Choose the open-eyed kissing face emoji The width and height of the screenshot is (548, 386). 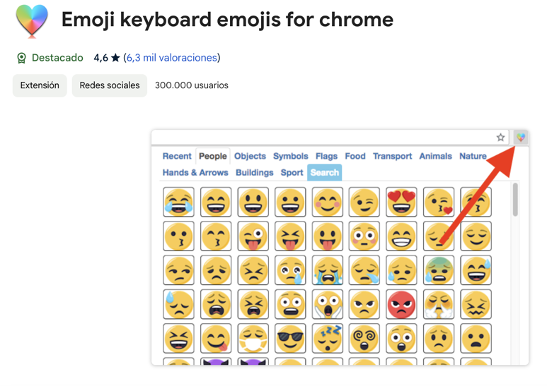(x=179, y=236)
